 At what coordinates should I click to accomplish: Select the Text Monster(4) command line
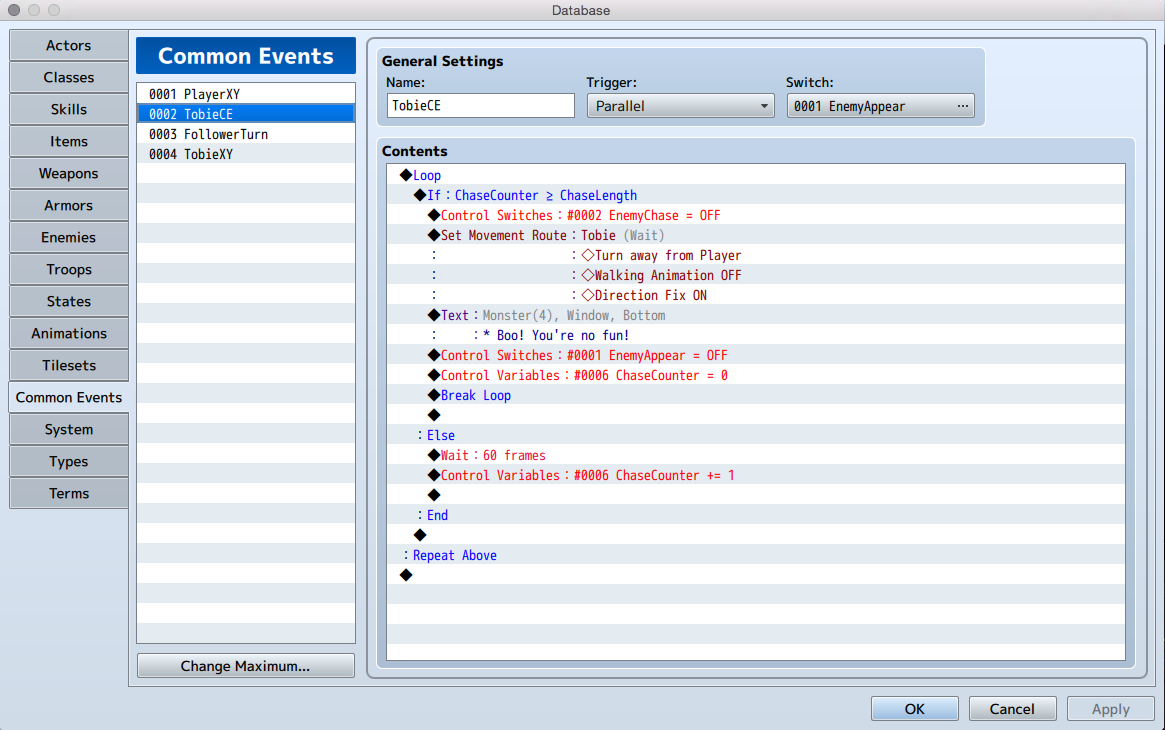pos(756,316)
